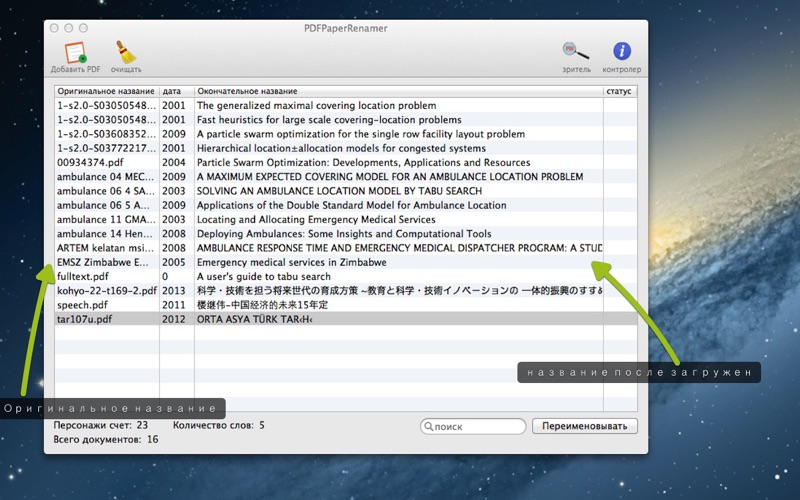Click the Персонажи счет: 23 status label
The height and width of the screenshot is (500, 800).
101,425
